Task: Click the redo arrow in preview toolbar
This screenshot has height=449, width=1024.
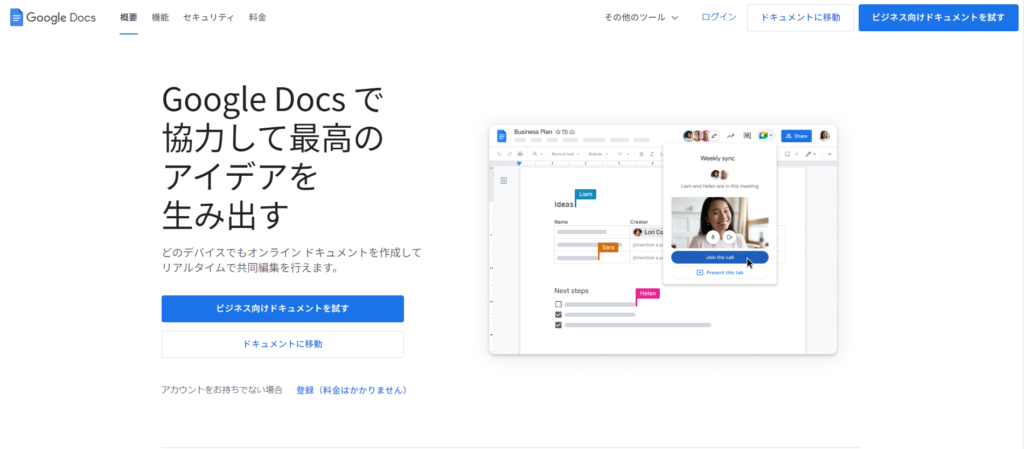Action: (509, 154)
